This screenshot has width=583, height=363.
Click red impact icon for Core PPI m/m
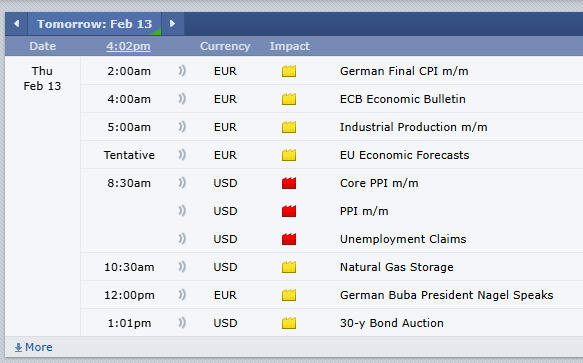(x=289, y=183)
